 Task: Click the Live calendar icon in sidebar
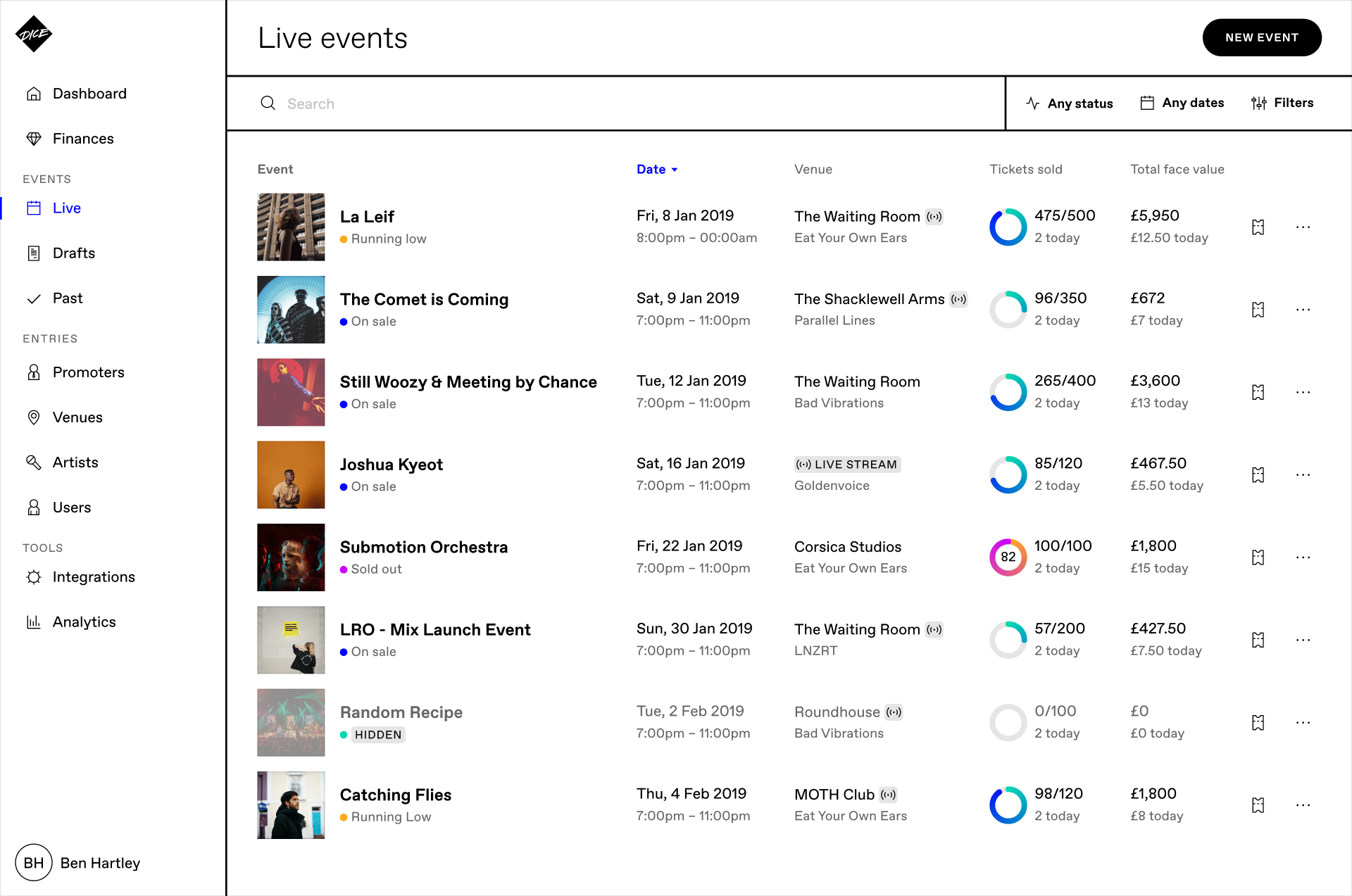(34, 208)
